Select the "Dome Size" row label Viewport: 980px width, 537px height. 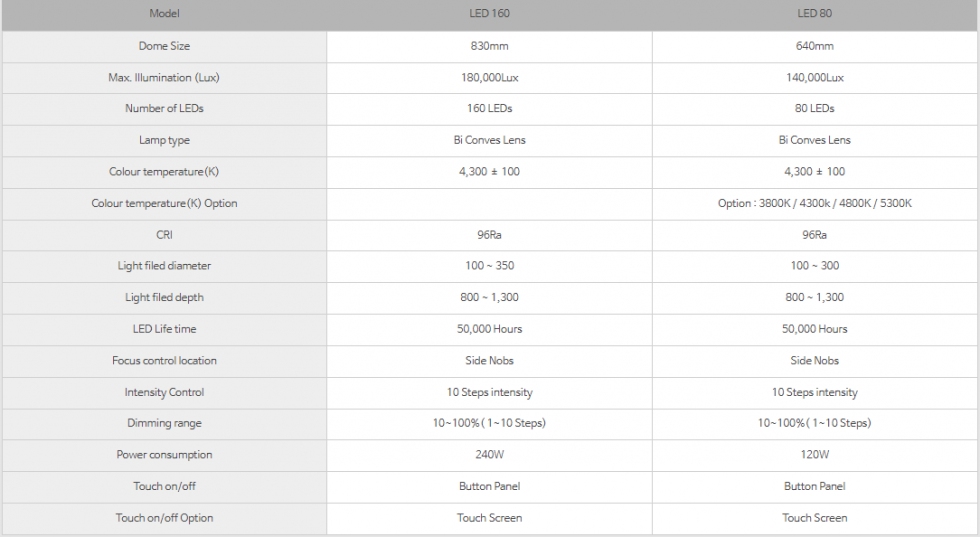pyautogui.click(x=164, y=46)
